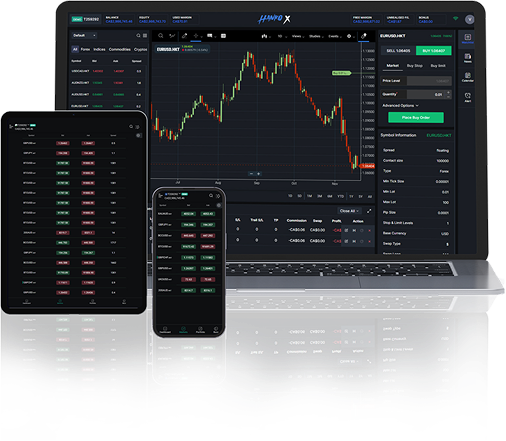Select AUDUSD.HKT in the watchlist

click(80, 94)
